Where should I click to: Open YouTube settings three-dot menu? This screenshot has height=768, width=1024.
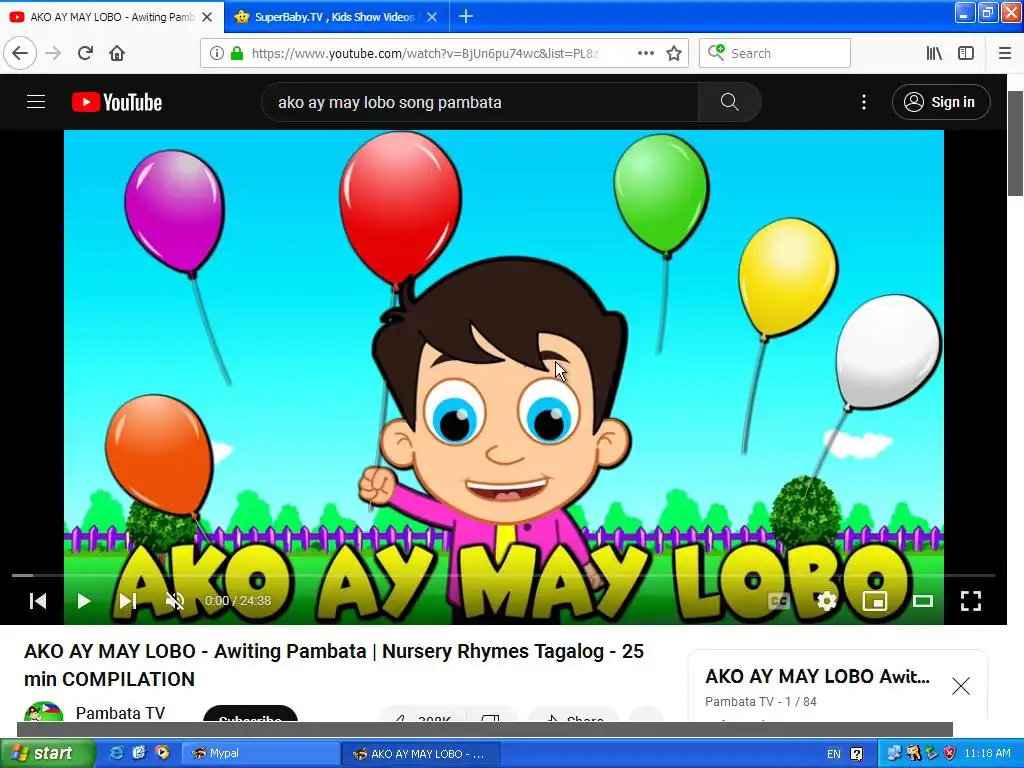click(x=863, y=102)
